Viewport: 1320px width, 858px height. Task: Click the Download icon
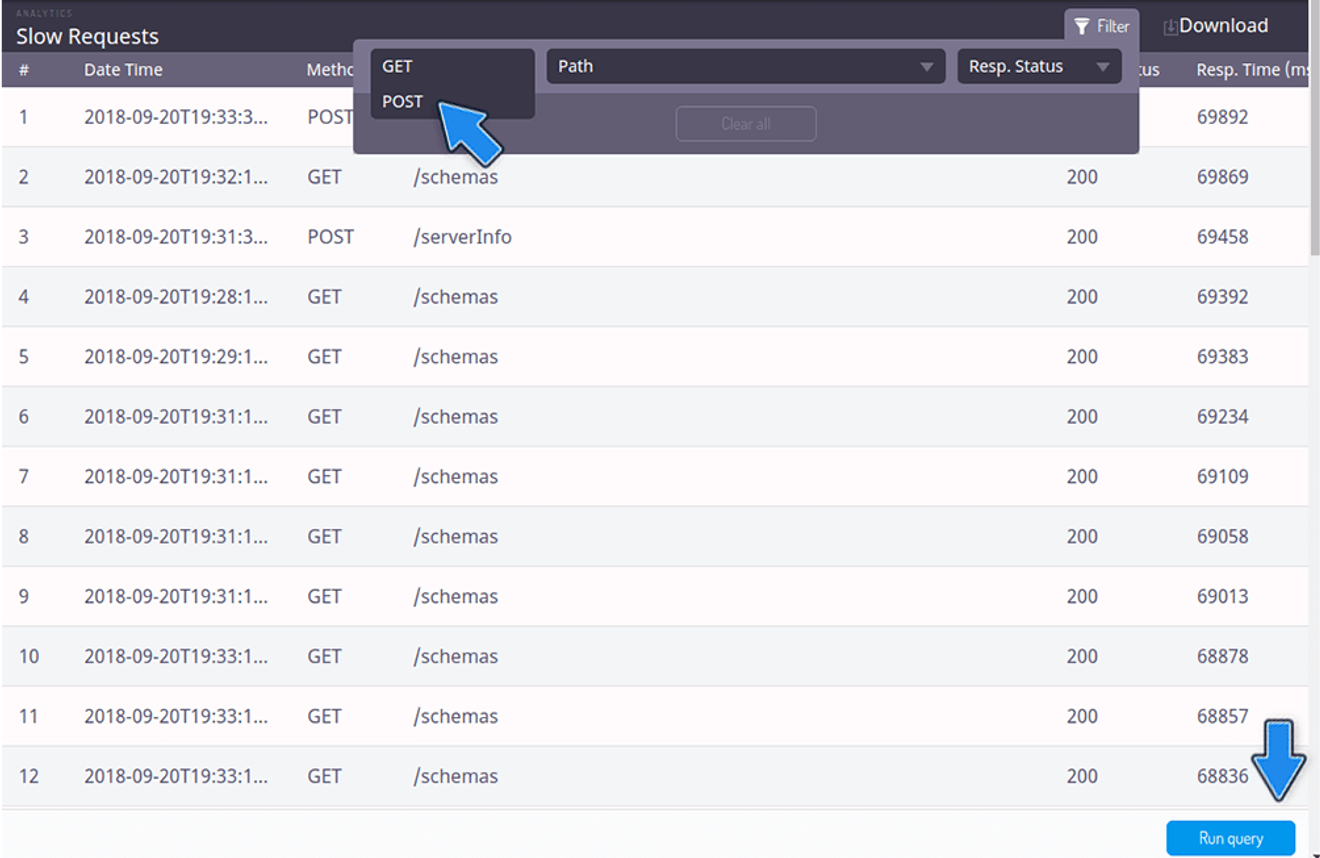(x=1170, y=27)
